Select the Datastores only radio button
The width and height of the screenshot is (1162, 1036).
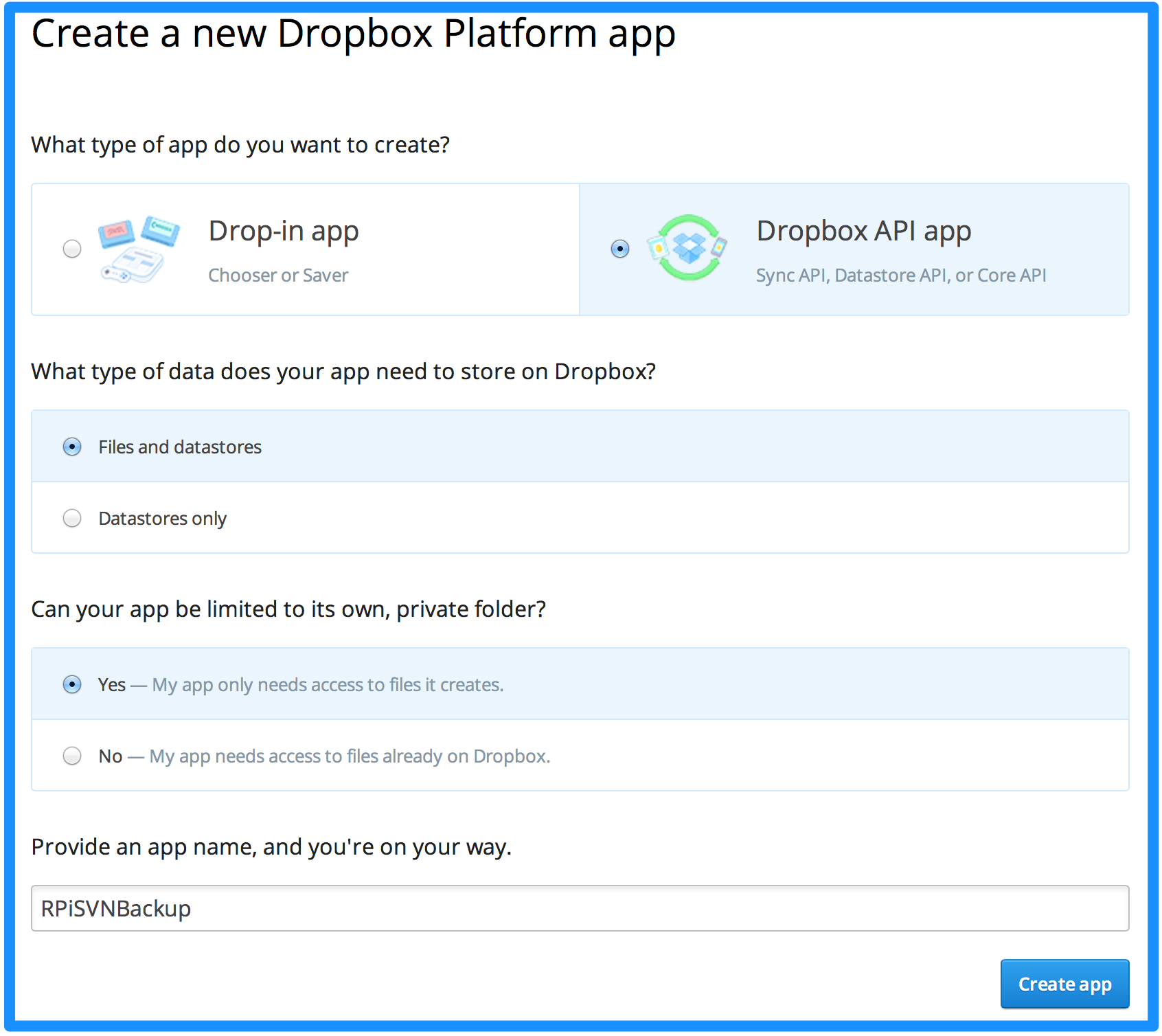pos(72,518)
